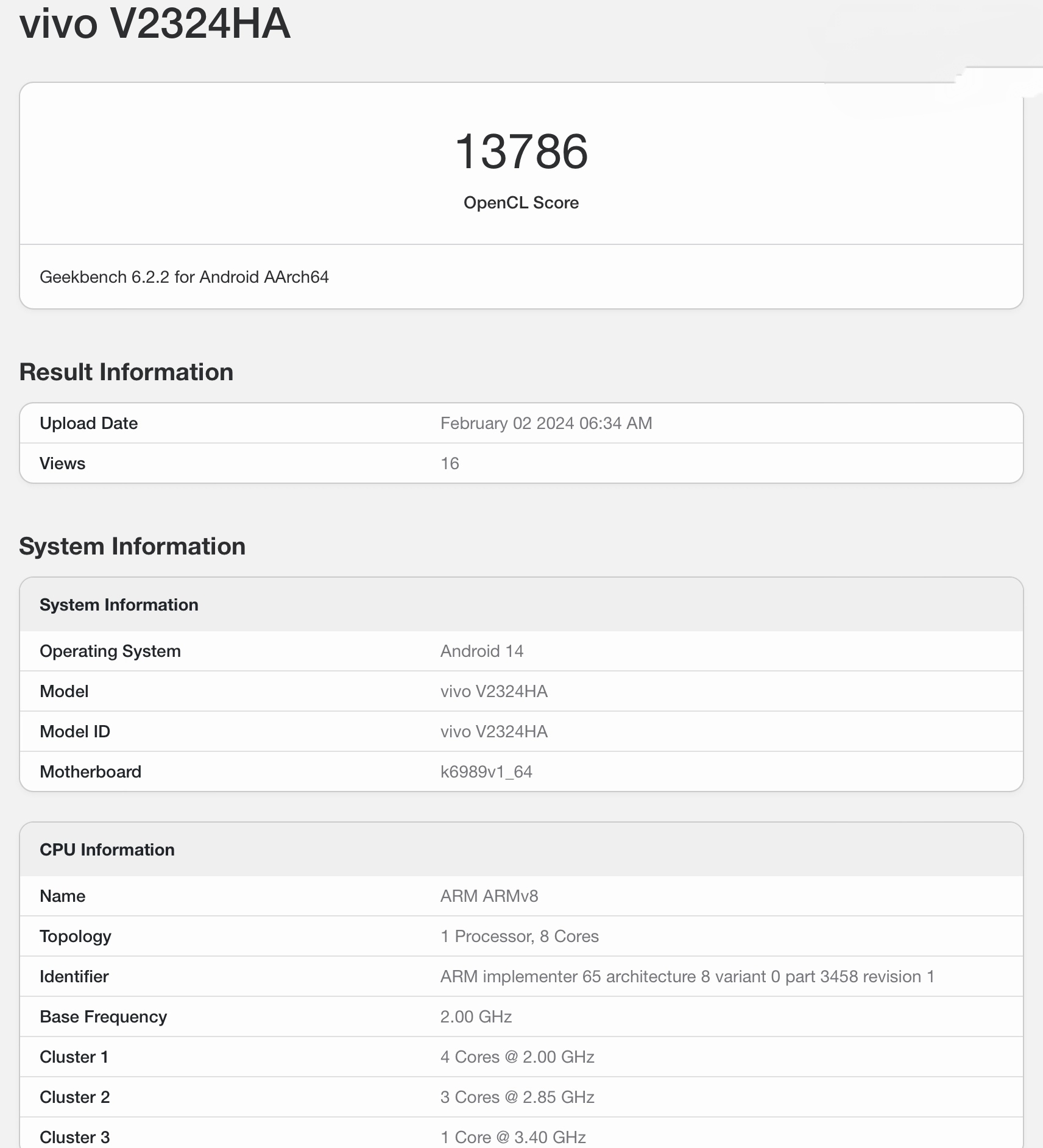Click the Model ID row label
Screen dimensions: 1043x1148
click(75, 732)
